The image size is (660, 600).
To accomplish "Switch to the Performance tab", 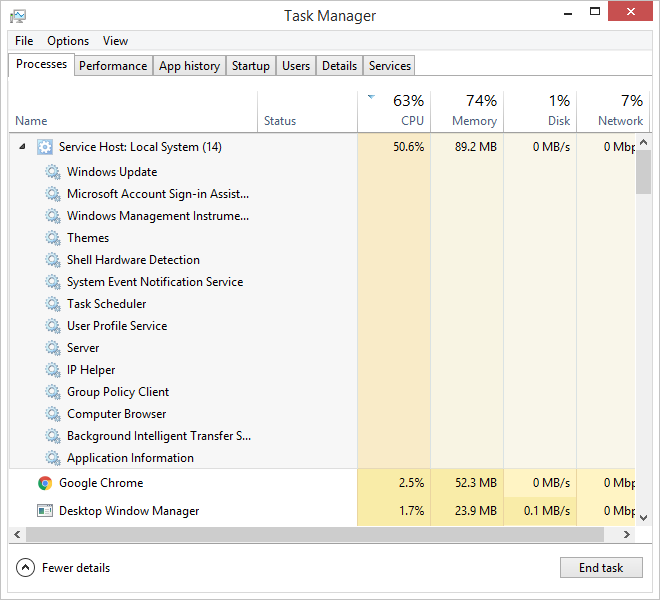I will [x=113, y=66].
